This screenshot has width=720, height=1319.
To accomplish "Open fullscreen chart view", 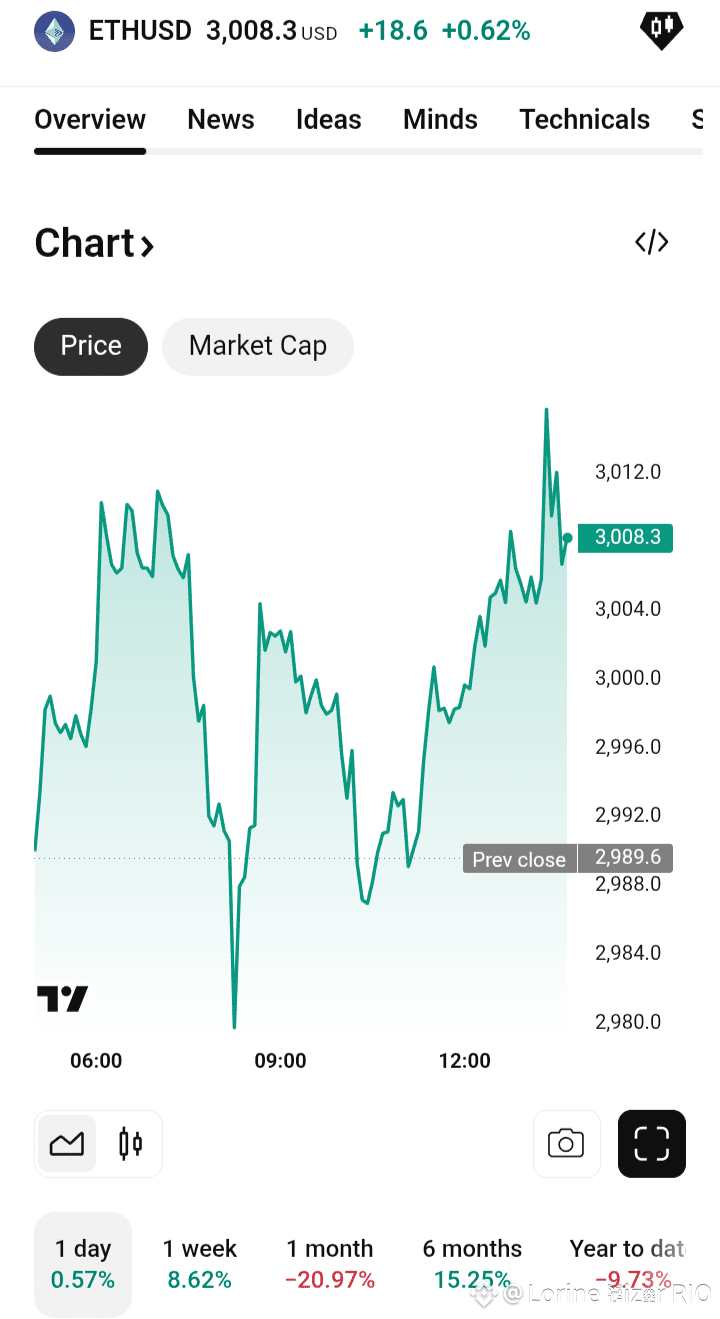I will pyautogui.click(x=652, y=1143).
